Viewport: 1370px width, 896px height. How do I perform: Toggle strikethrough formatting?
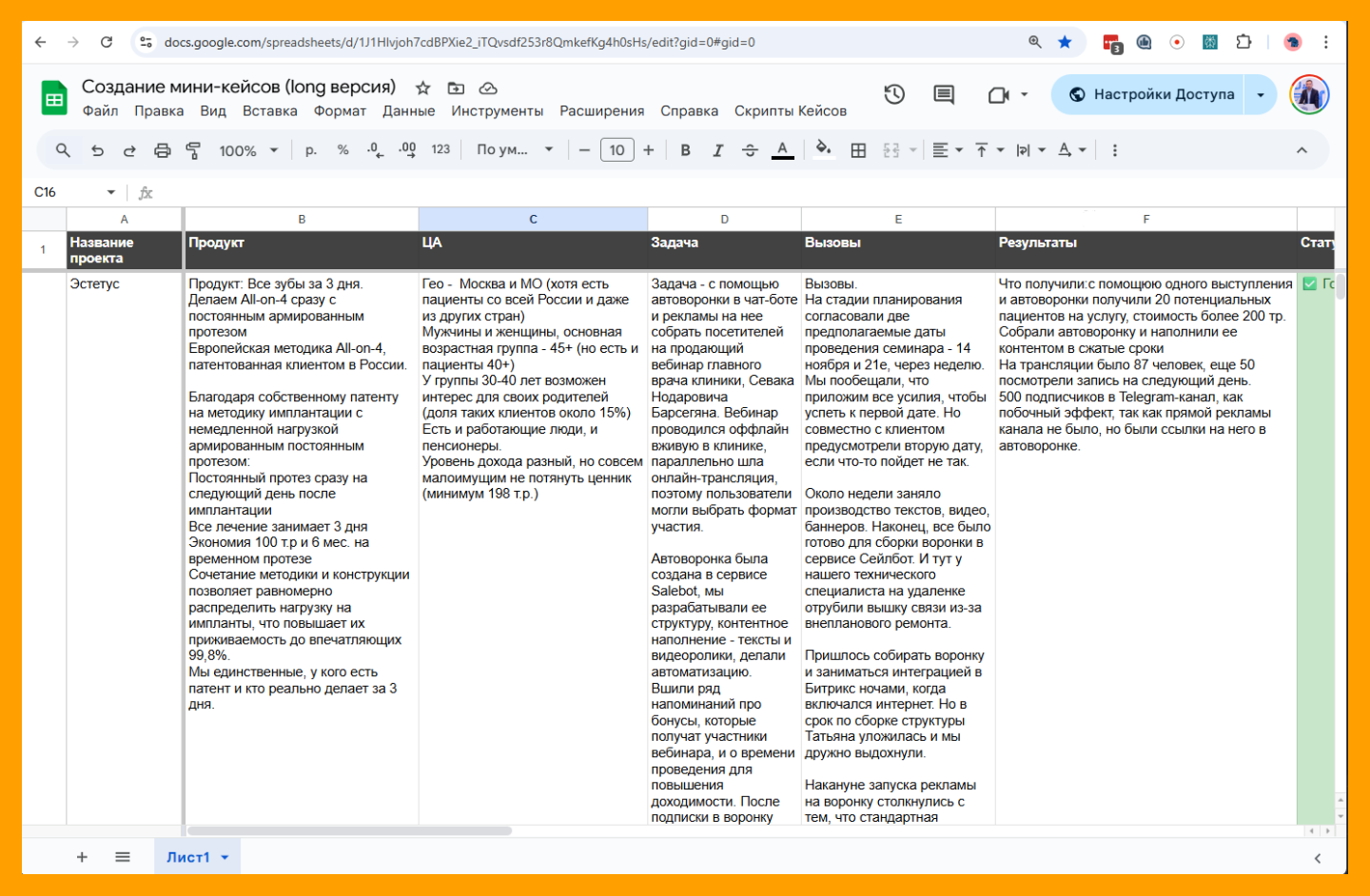point(750,150)
